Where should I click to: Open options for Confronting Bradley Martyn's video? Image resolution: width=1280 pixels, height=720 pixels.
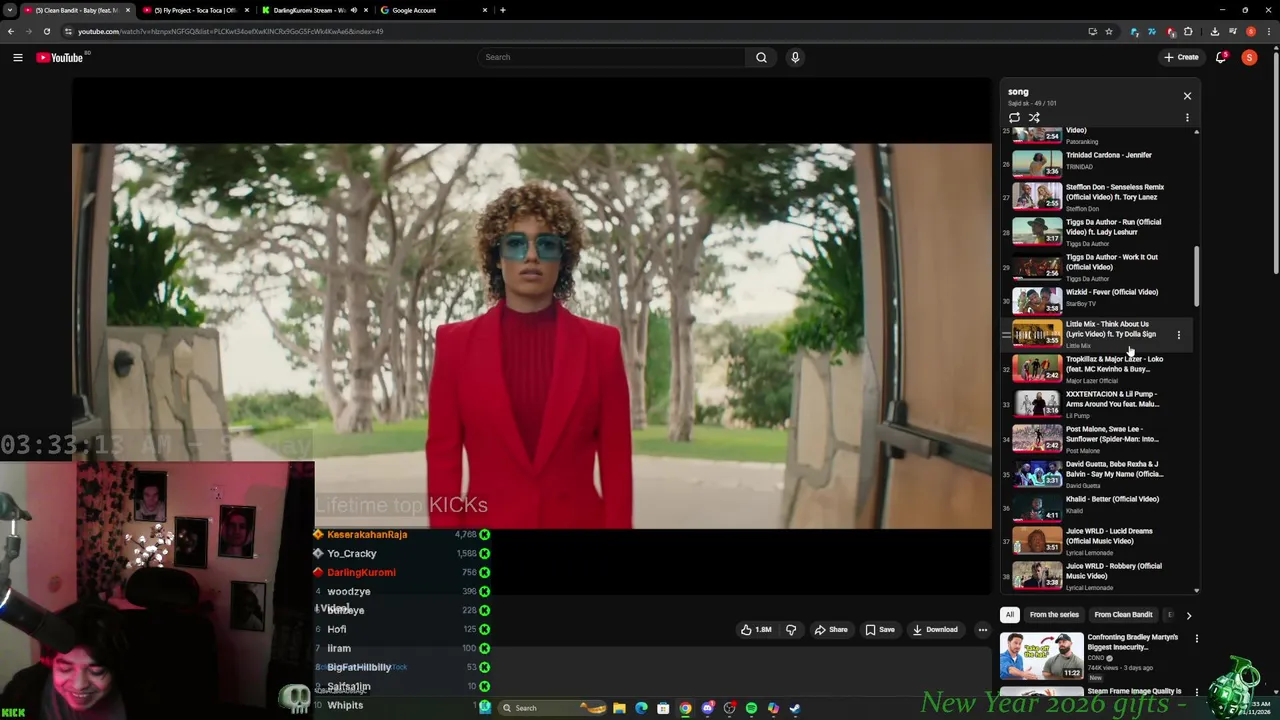coord(1196,638)
